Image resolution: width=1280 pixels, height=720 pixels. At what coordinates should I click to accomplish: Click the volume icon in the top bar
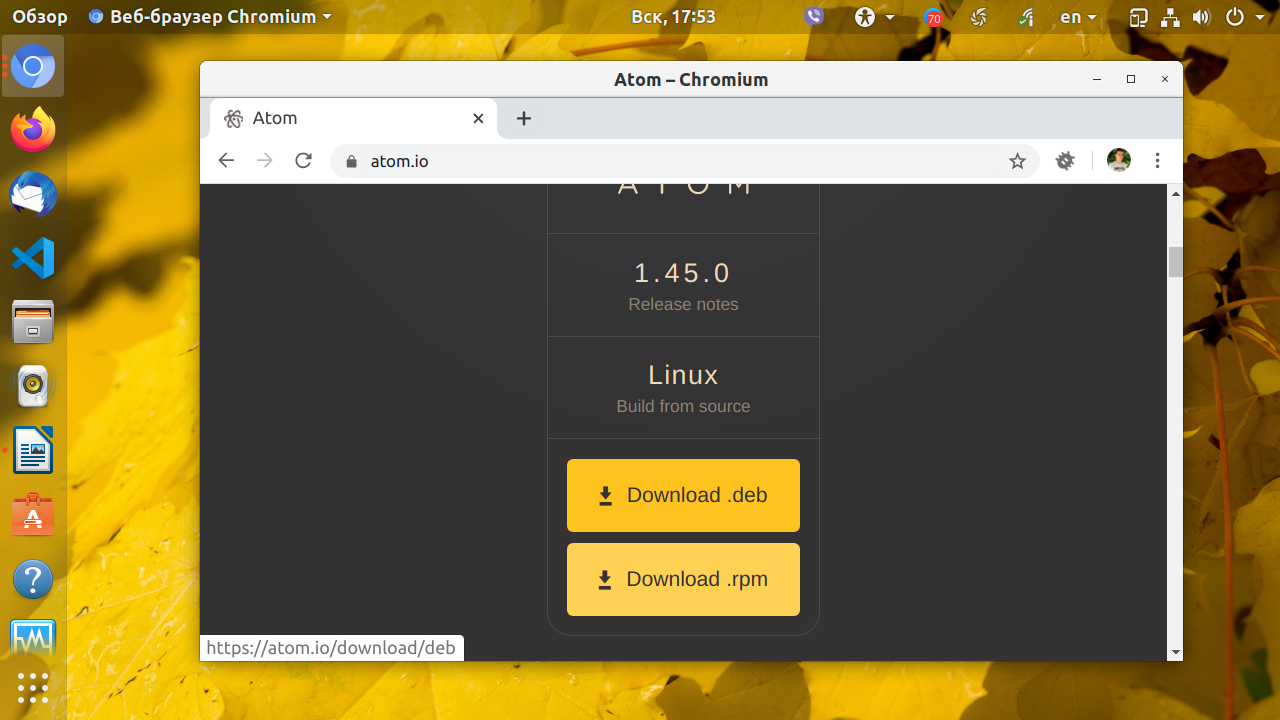[1201, 17]
